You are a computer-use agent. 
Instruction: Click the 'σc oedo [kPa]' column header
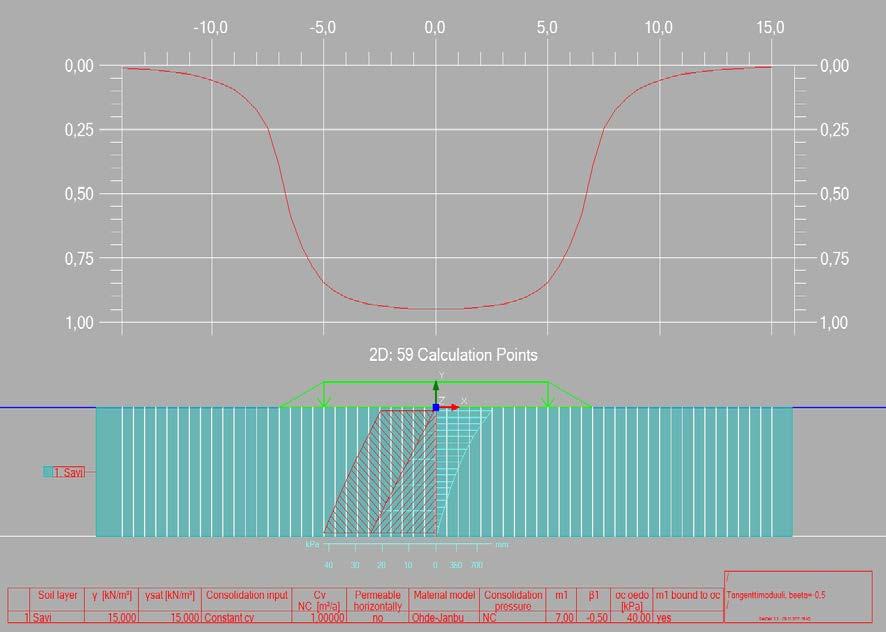tap(632, 600)
